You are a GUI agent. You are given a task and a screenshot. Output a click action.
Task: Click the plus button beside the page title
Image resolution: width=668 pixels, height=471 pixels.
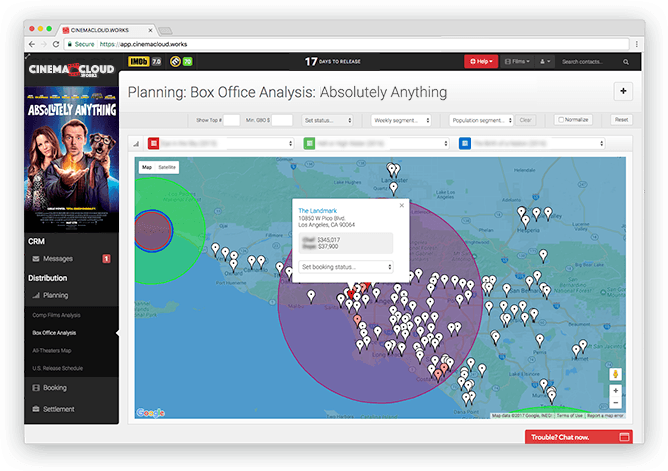pos(623,91)
